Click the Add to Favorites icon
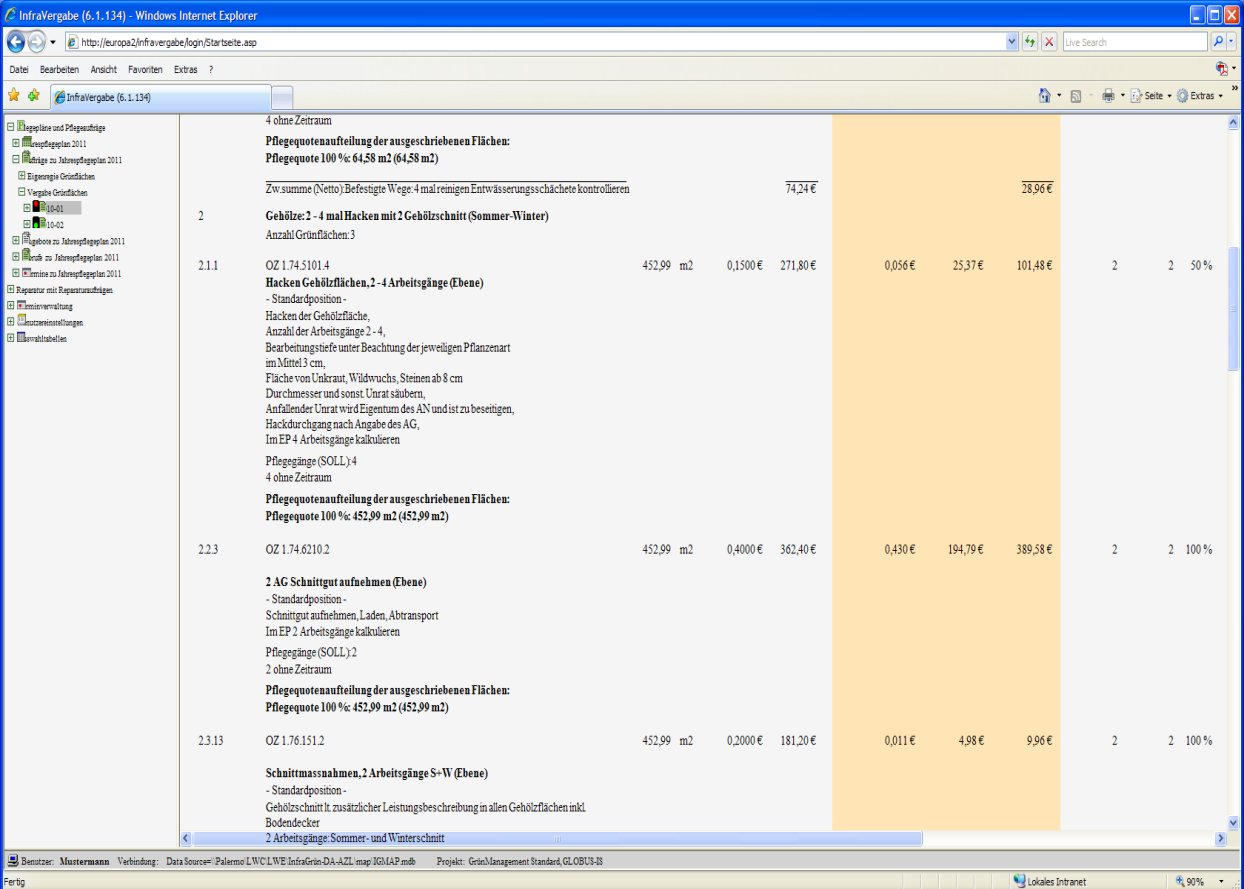 [34, 96]
